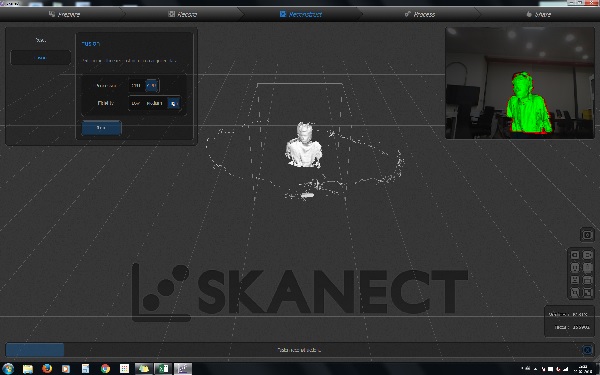This screenshot has height=375, width=600.
Task: Select the Reconstruct tab
Action: [x=301, y=14]
